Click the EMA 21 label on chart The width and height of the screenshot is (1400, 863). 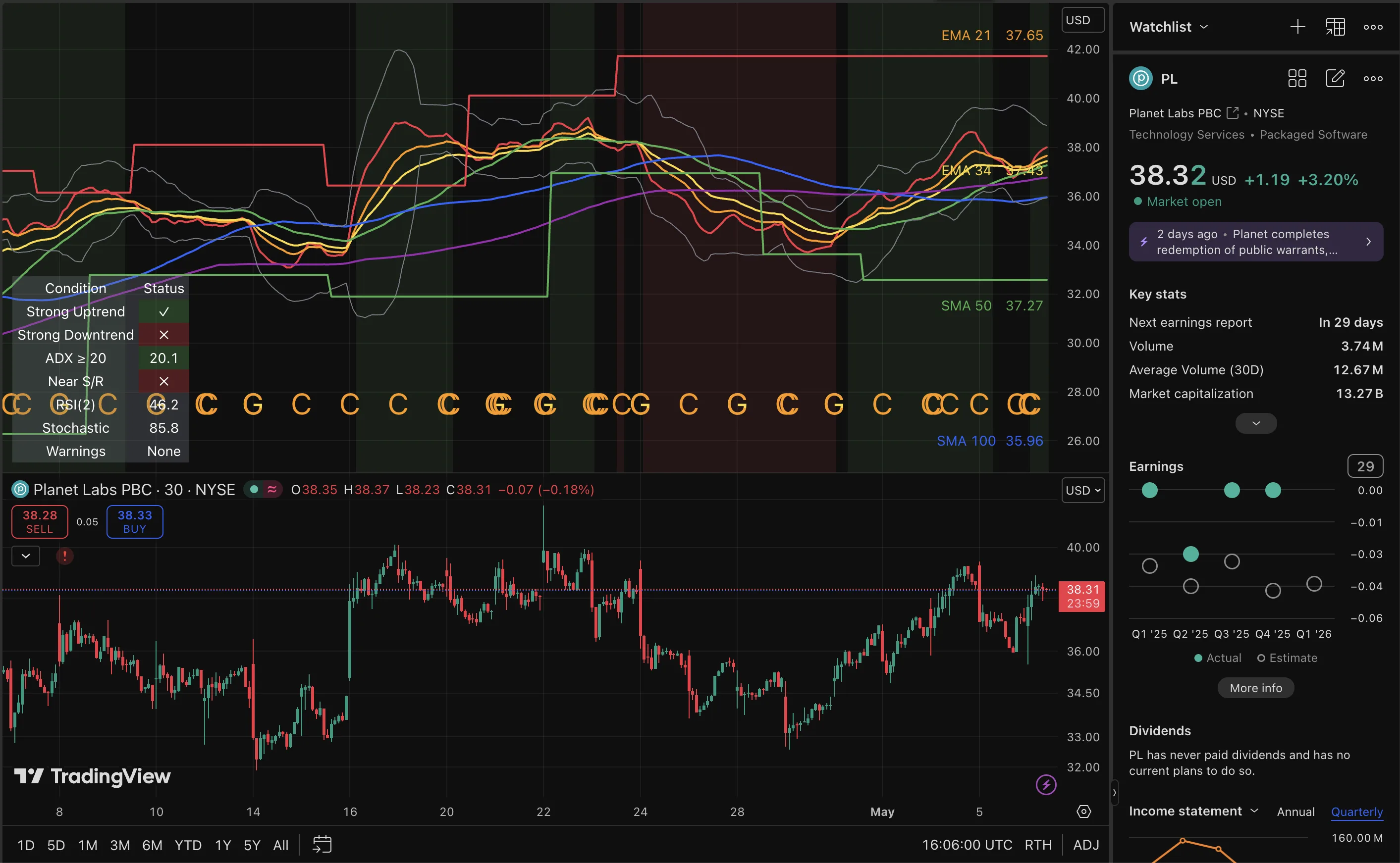tap(966, 35)
